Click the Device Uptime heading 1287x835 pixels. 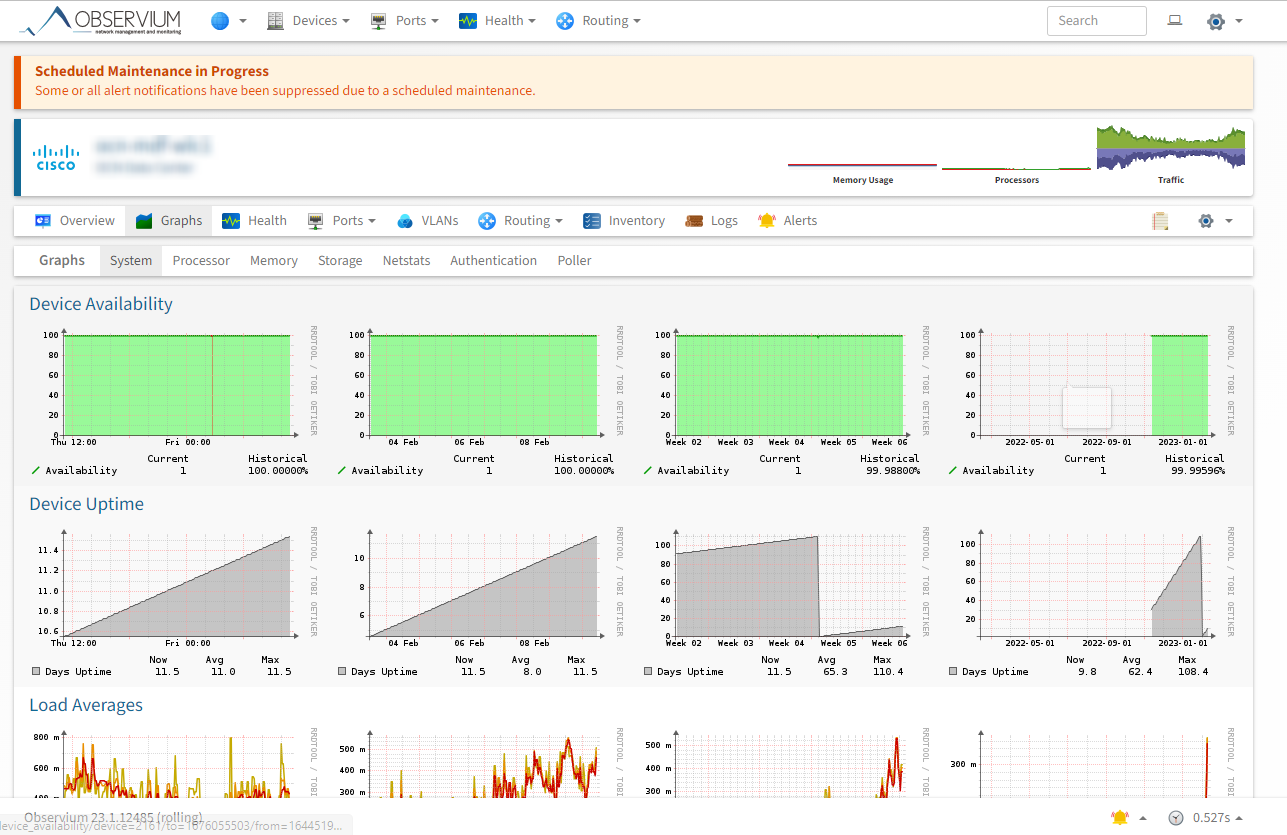(x=86, y=504)
